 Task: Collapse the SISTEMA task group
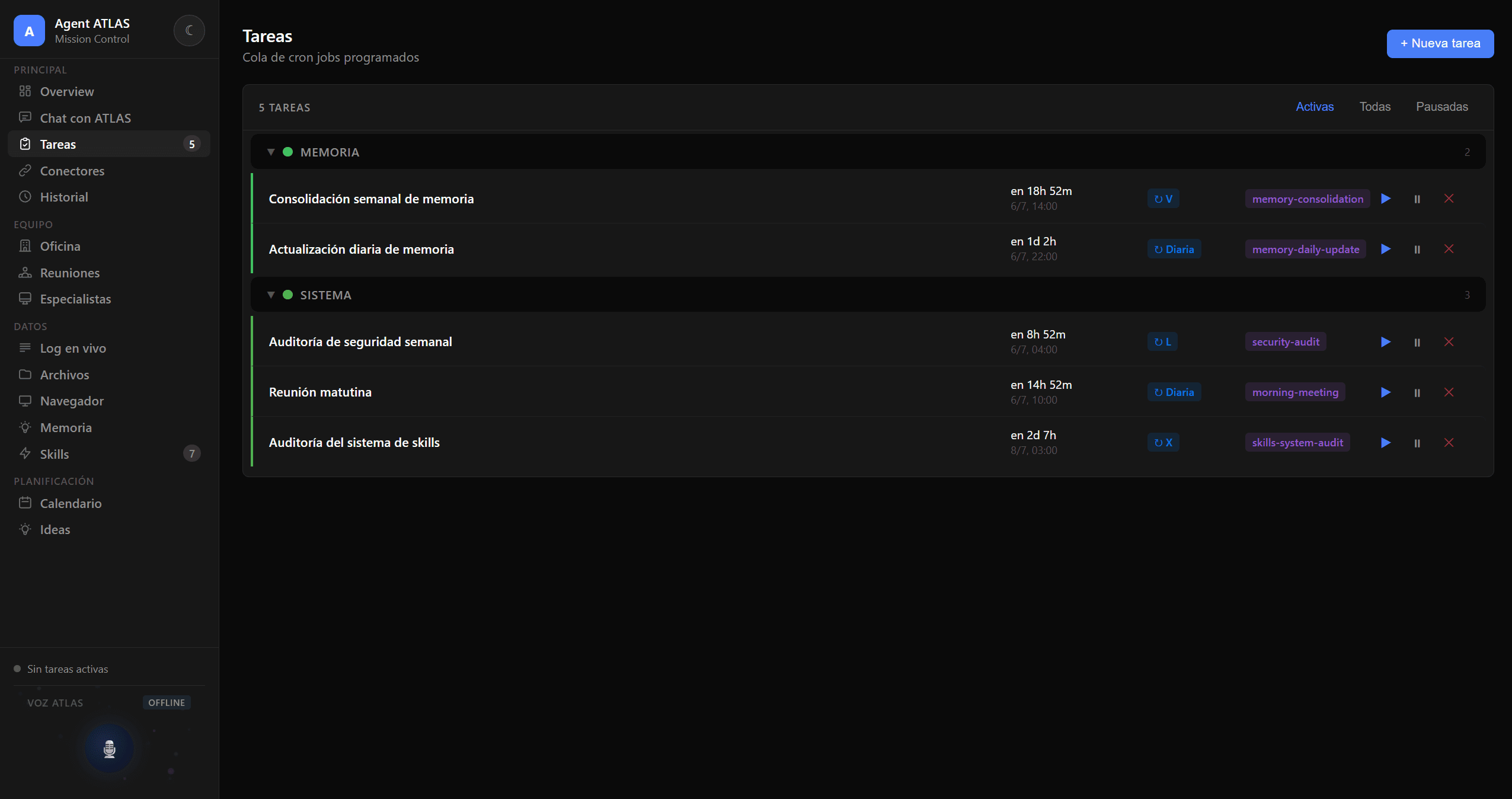pos(271,295)
